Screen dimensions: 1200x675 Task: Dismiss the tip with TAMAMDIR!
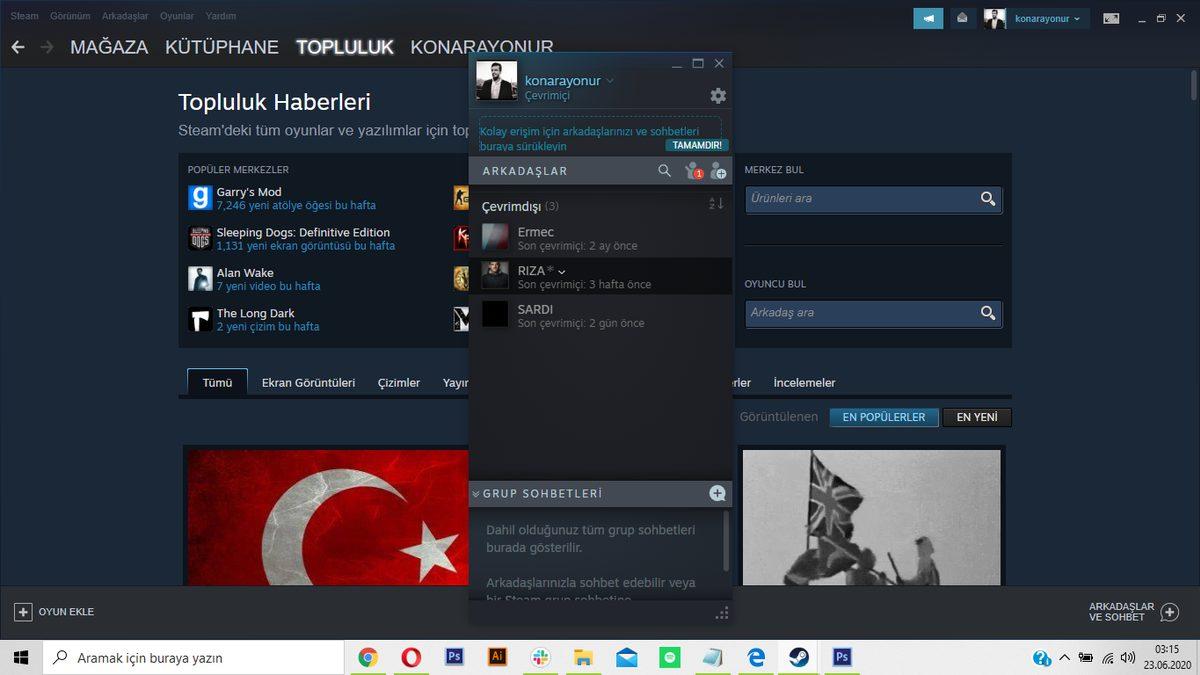click(697, 145)
